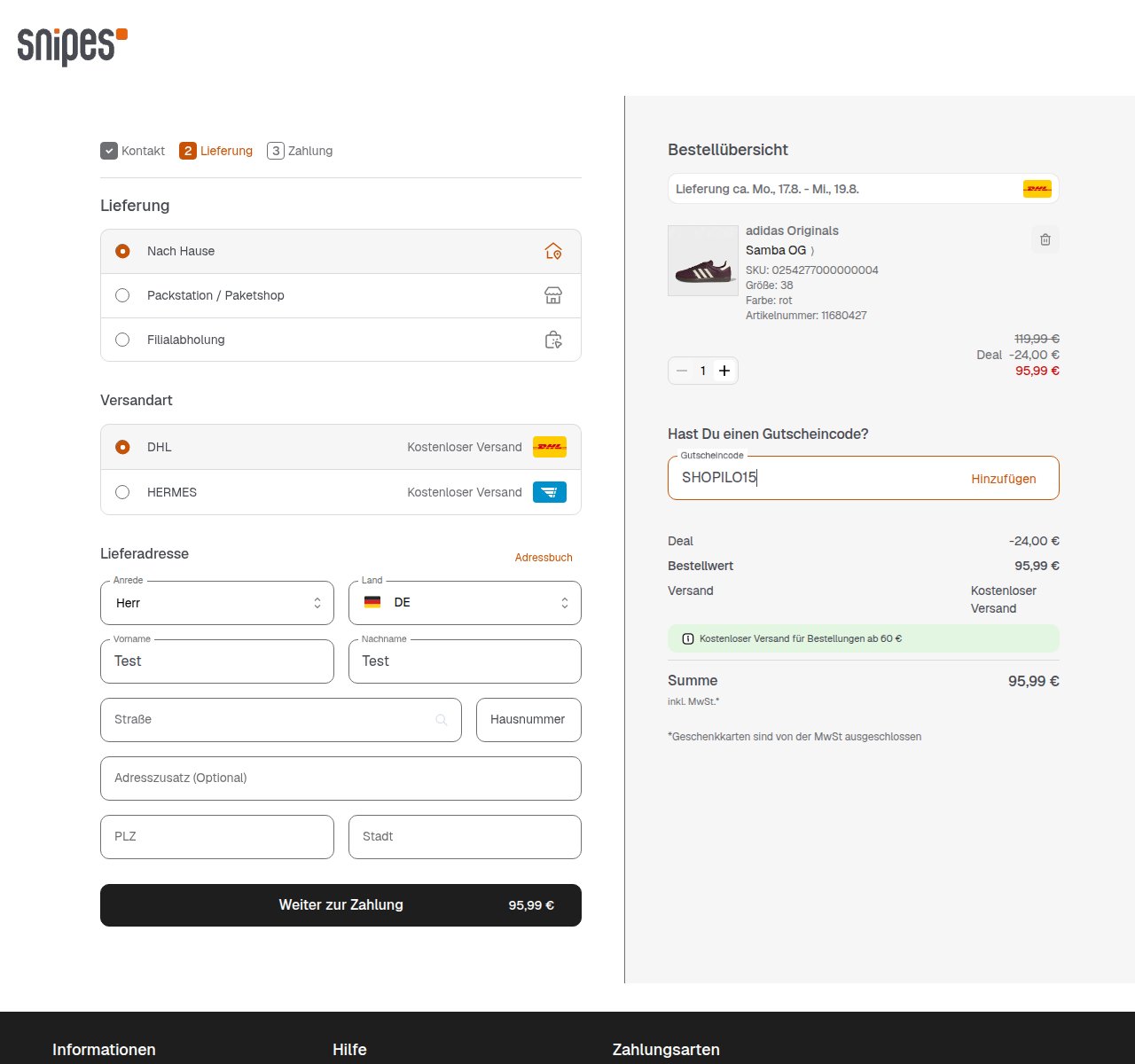Select Filialabholung radio button
The height and width of the screenshot is (1064, 1135).
click(122, 340)
